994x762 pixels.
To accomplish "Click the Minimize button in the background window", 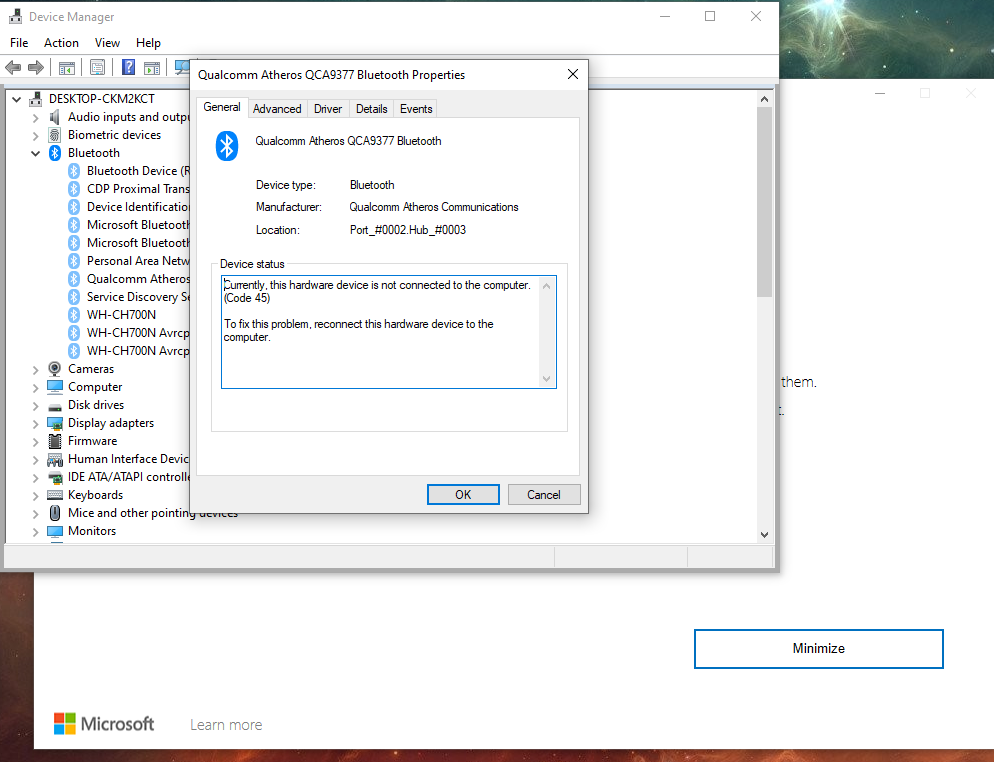I will point(818,649).
